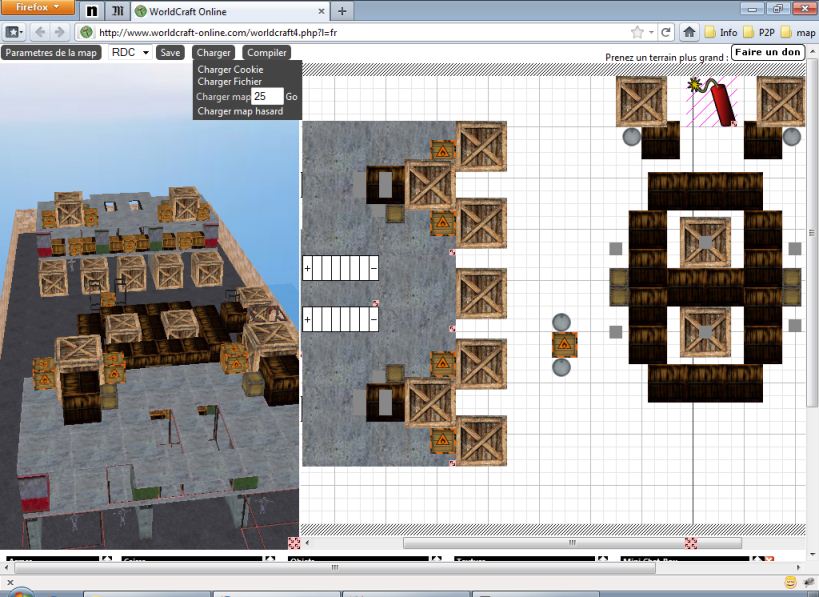The width and height of the screenshot is (819, 597).
Task: Click the plus on the lower stair widget
Action: [308, 319]
